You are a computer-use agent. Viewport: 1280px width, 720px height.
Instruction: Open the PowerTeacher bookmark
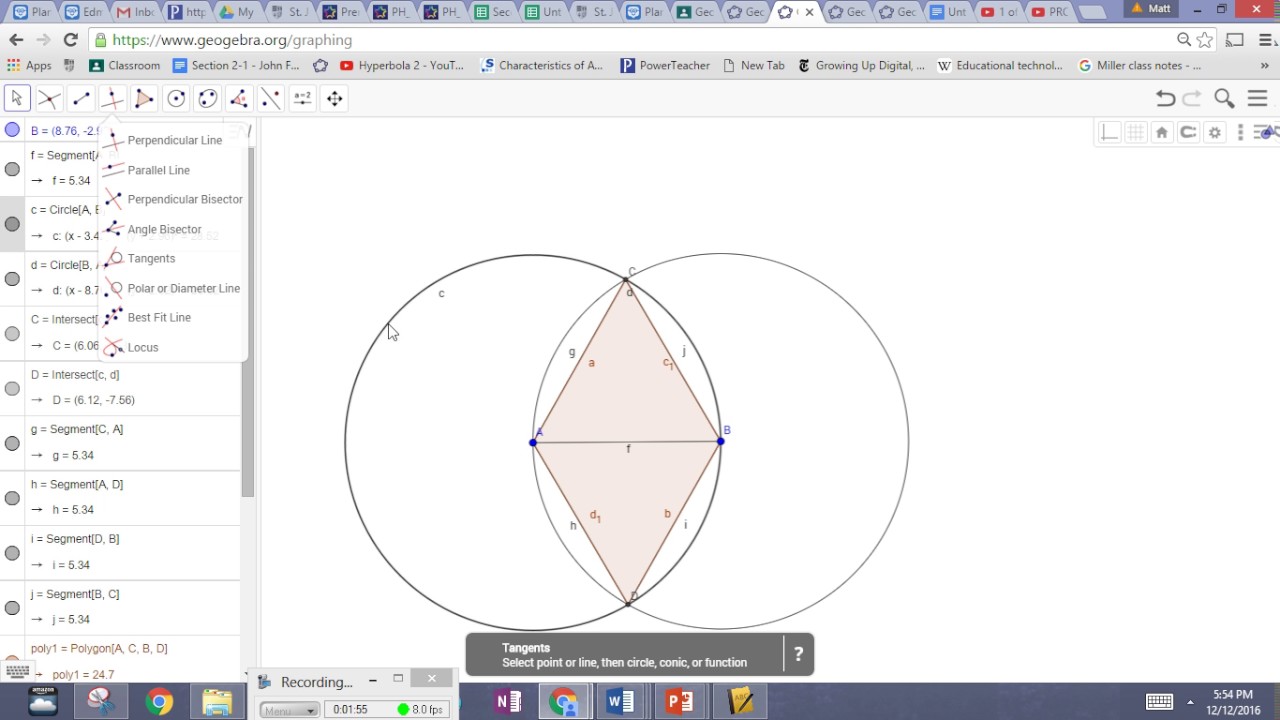point(665,66)
